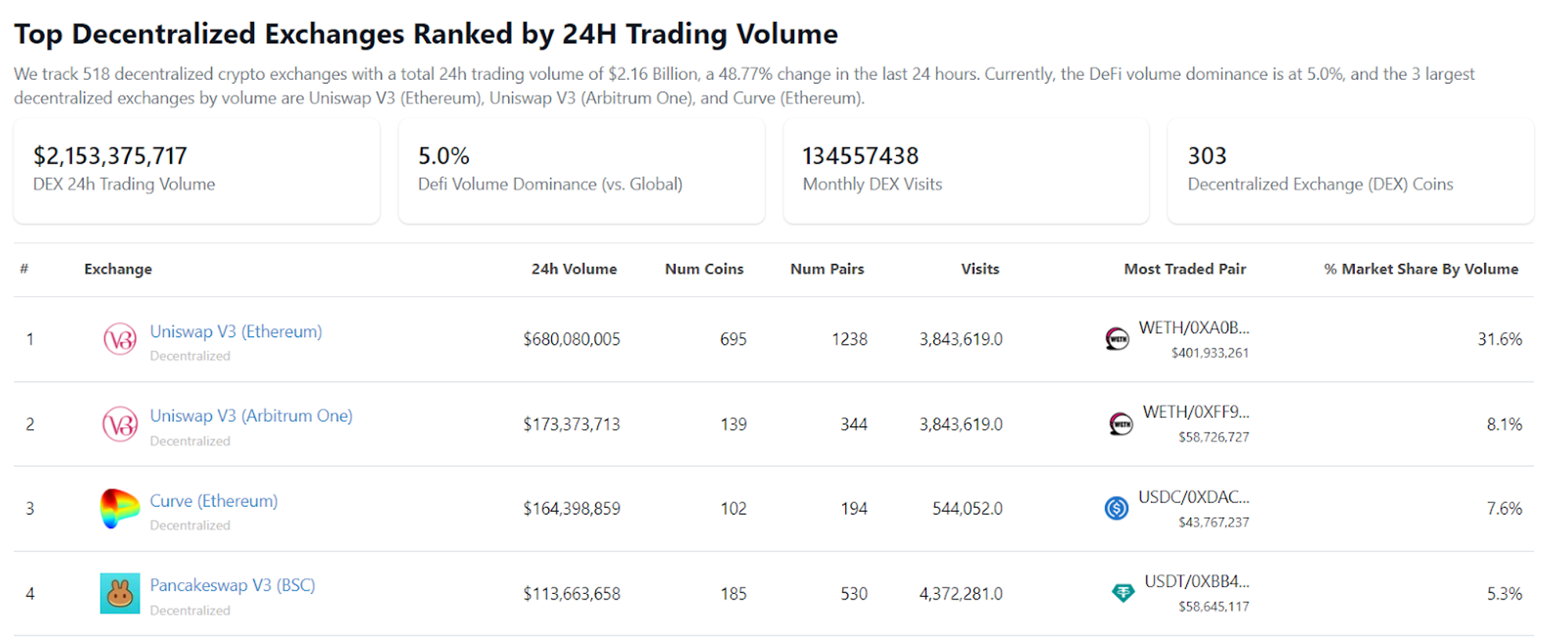
Task: Click the USDT/0XBB4... traded pair
Action: coord(1196,581)
